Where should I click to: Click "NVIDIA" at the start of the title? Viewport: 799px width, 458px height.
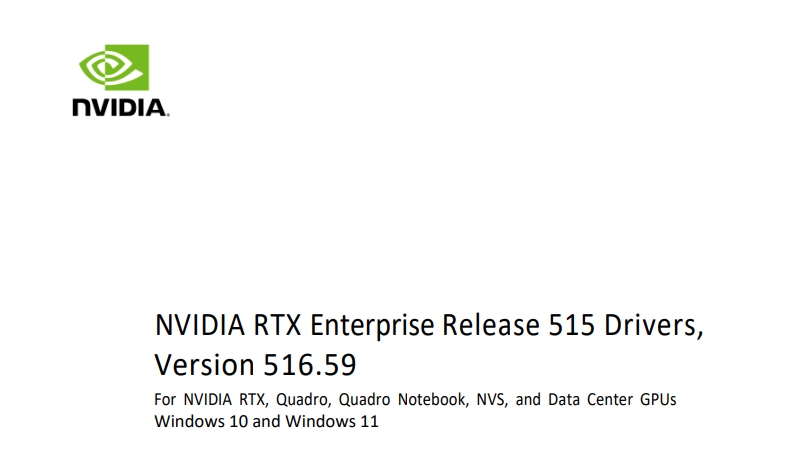(200, 325)
